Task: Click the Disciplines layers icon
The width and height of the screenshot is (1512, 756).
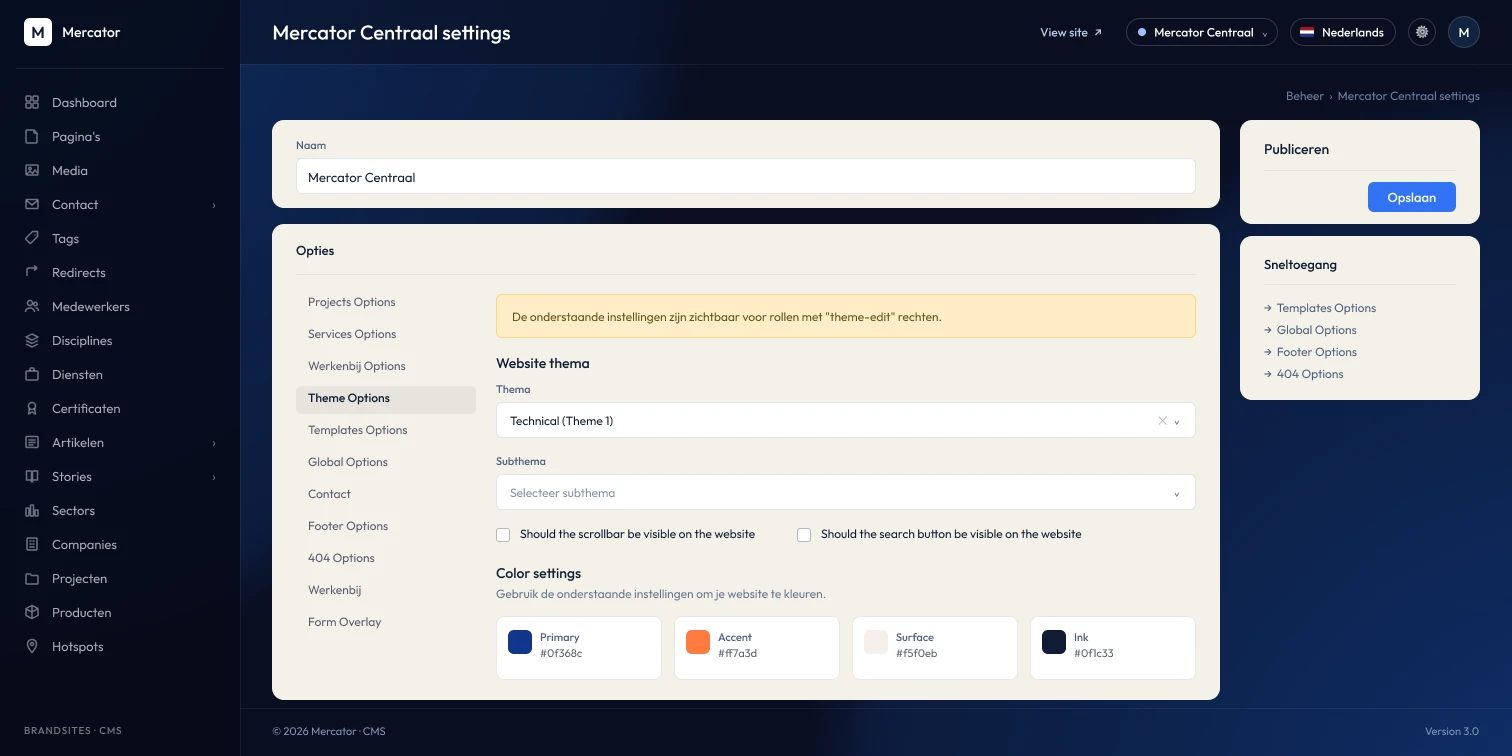Action: (x=32, y=340)
